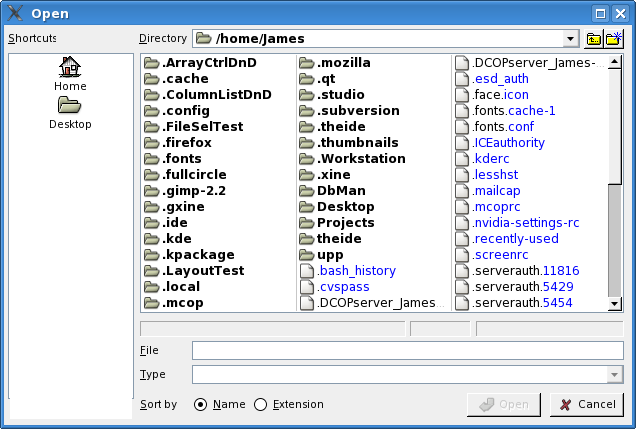Screen dimensions: 636x429
Task: Select the .nvidia-settings-rc file
Action: [525, 223]
